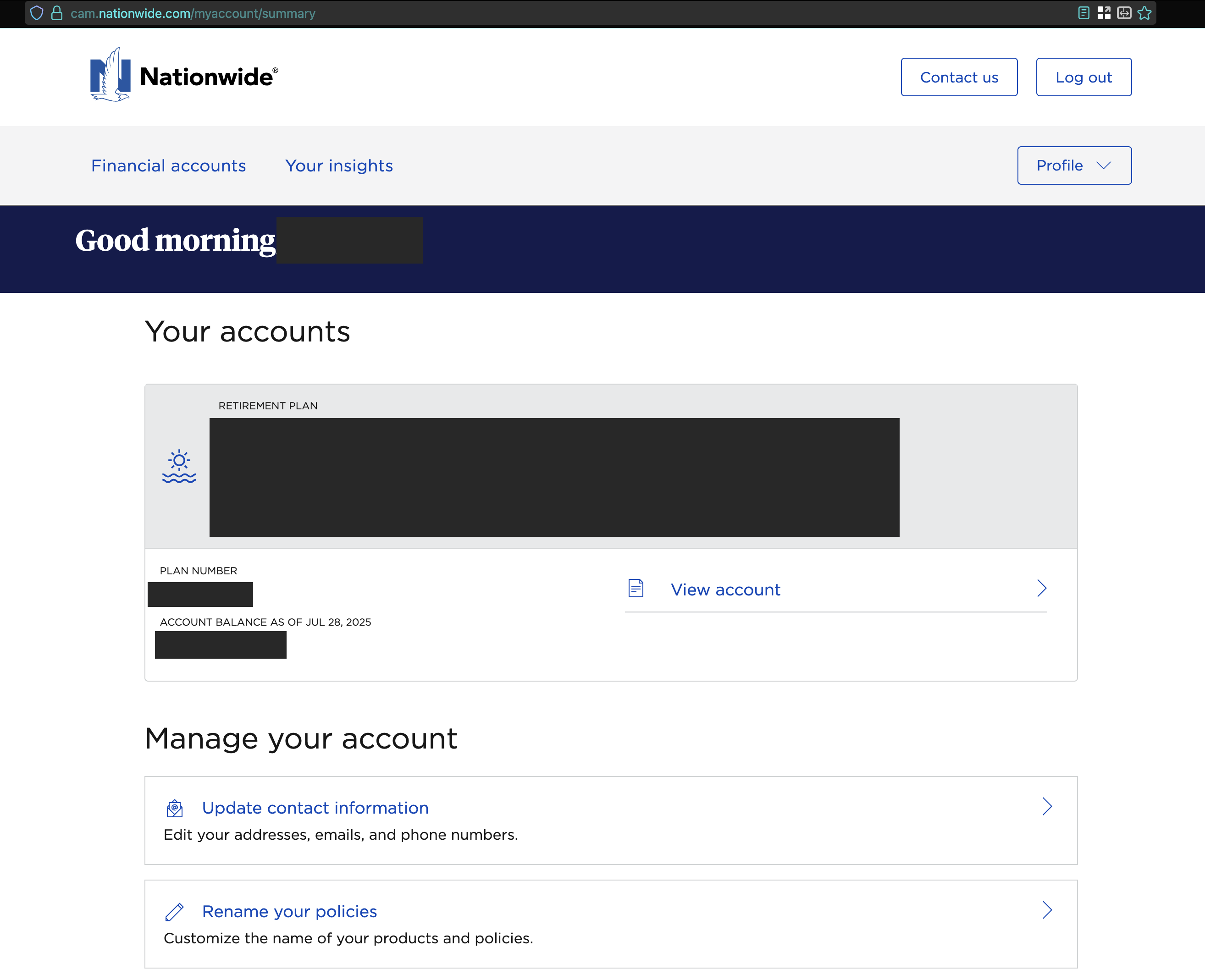Open the Profile dropdown

[x=1074, y=165]
